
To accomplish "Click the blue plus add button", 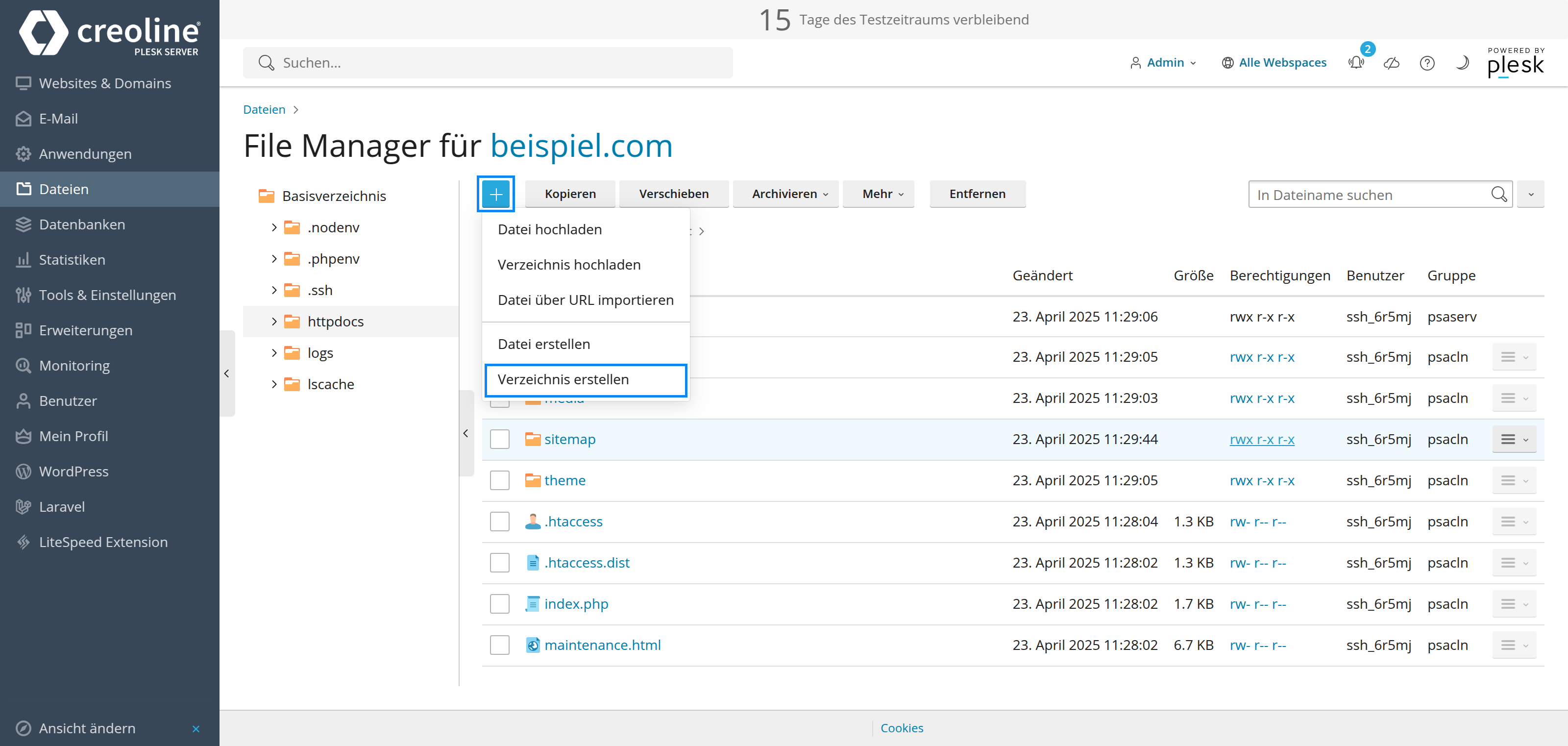I will [495, 194].
